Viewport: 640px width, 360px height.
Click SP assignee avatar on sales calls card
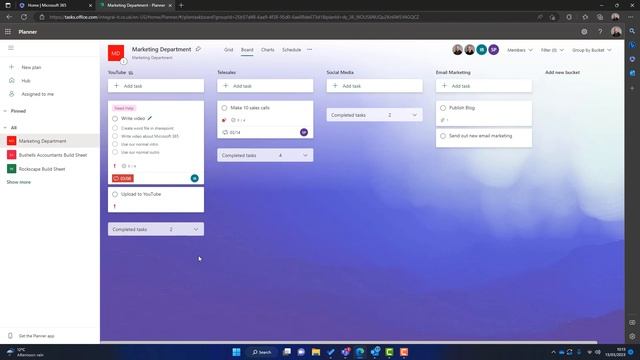point(304,132)
